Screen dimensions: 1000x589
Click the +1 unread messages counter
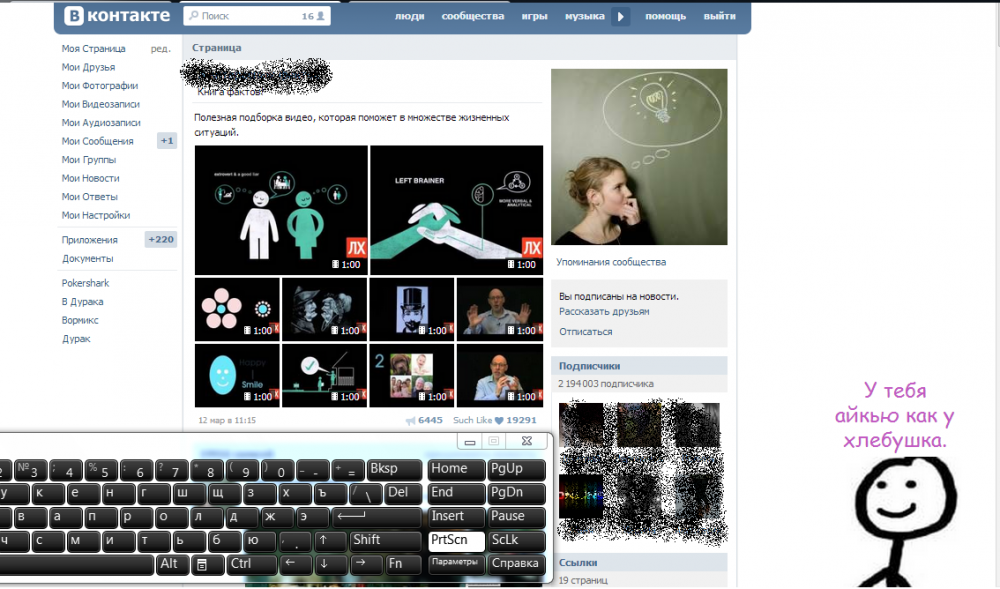167,141
